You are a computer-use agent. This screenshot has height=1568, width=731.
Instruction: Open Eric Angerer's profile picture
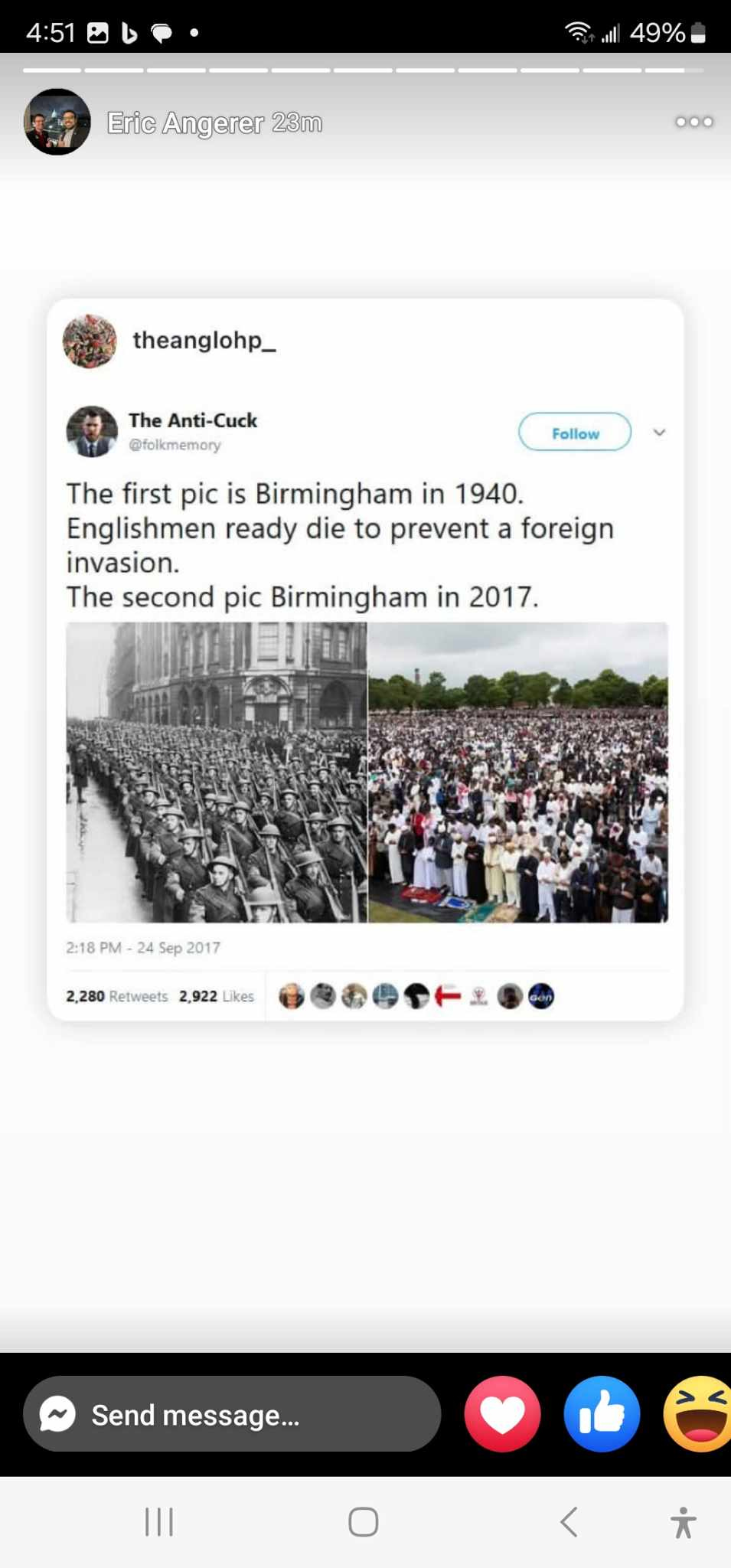[57, 122]
